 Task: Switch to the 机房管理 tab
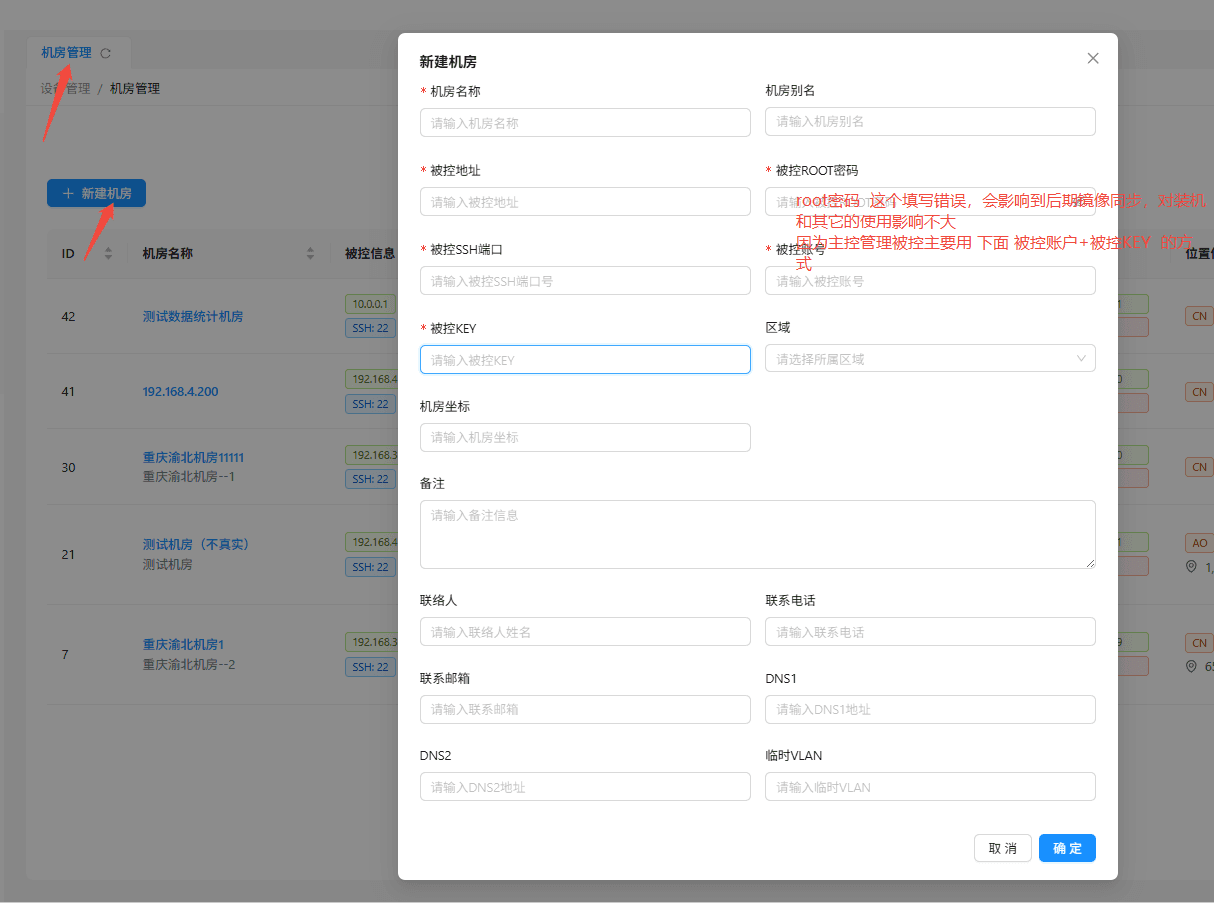(66, 53)
